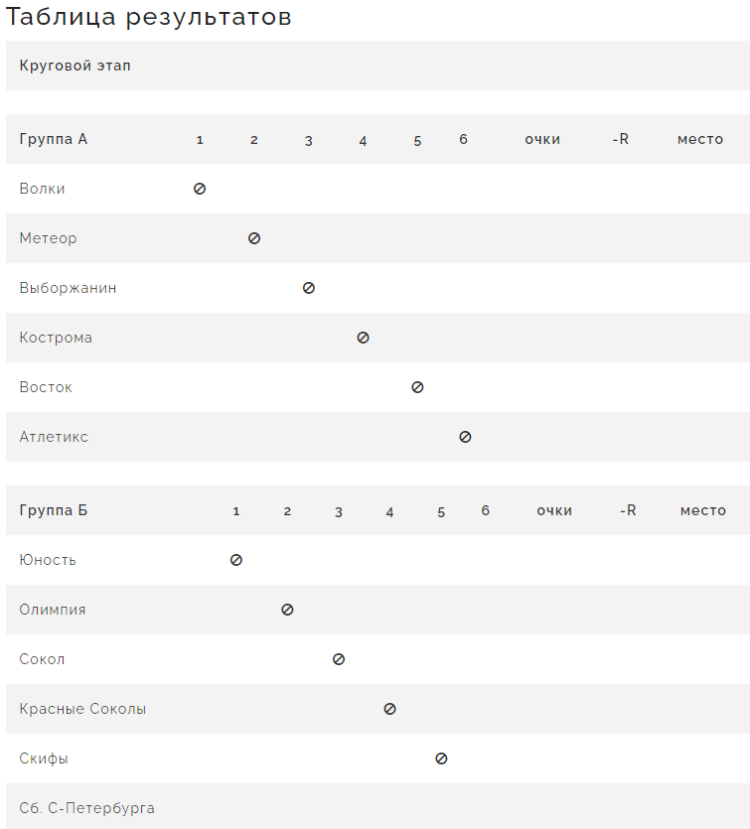This screenshot has width=750, height=829.
Task: Click the blocked-cell icon in the Волки row
Action: point(200,188)
